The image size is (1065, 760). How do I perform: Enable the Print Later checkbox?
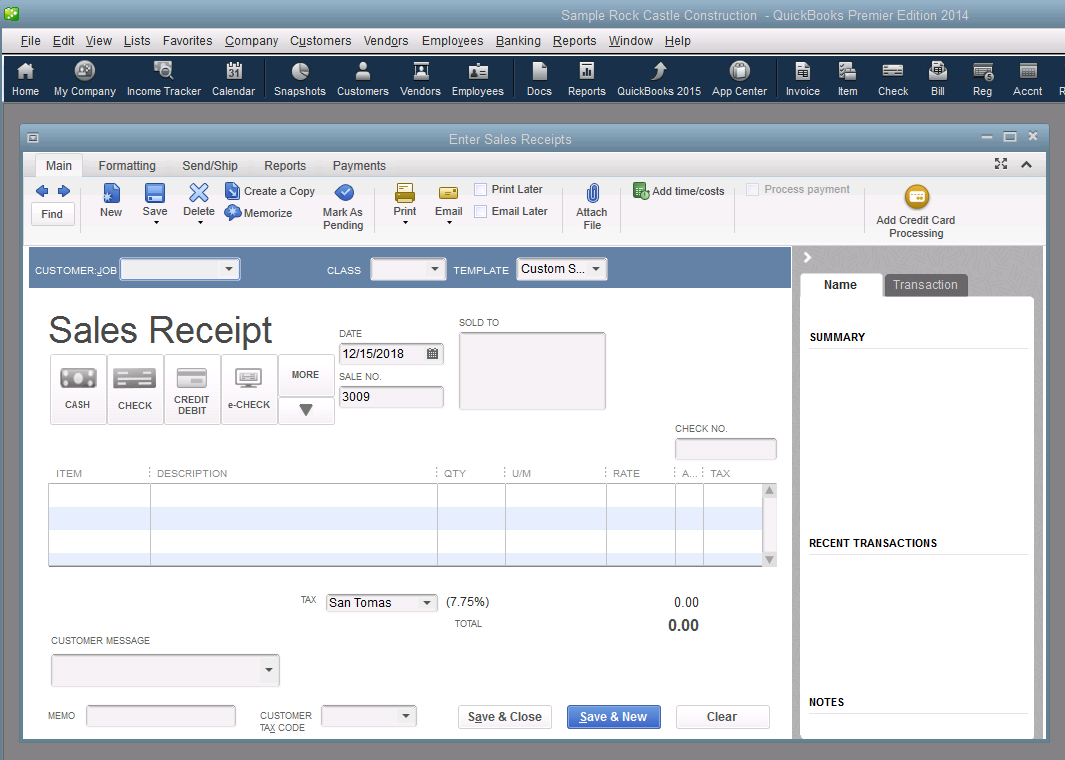pos(480,189)
